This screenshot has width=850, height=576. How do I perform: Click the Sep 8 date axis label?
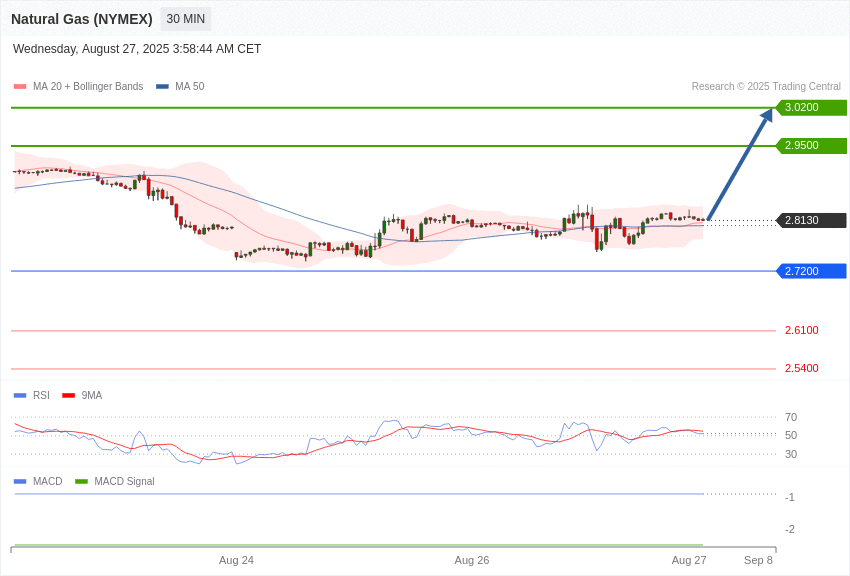[x=758, y=560]
